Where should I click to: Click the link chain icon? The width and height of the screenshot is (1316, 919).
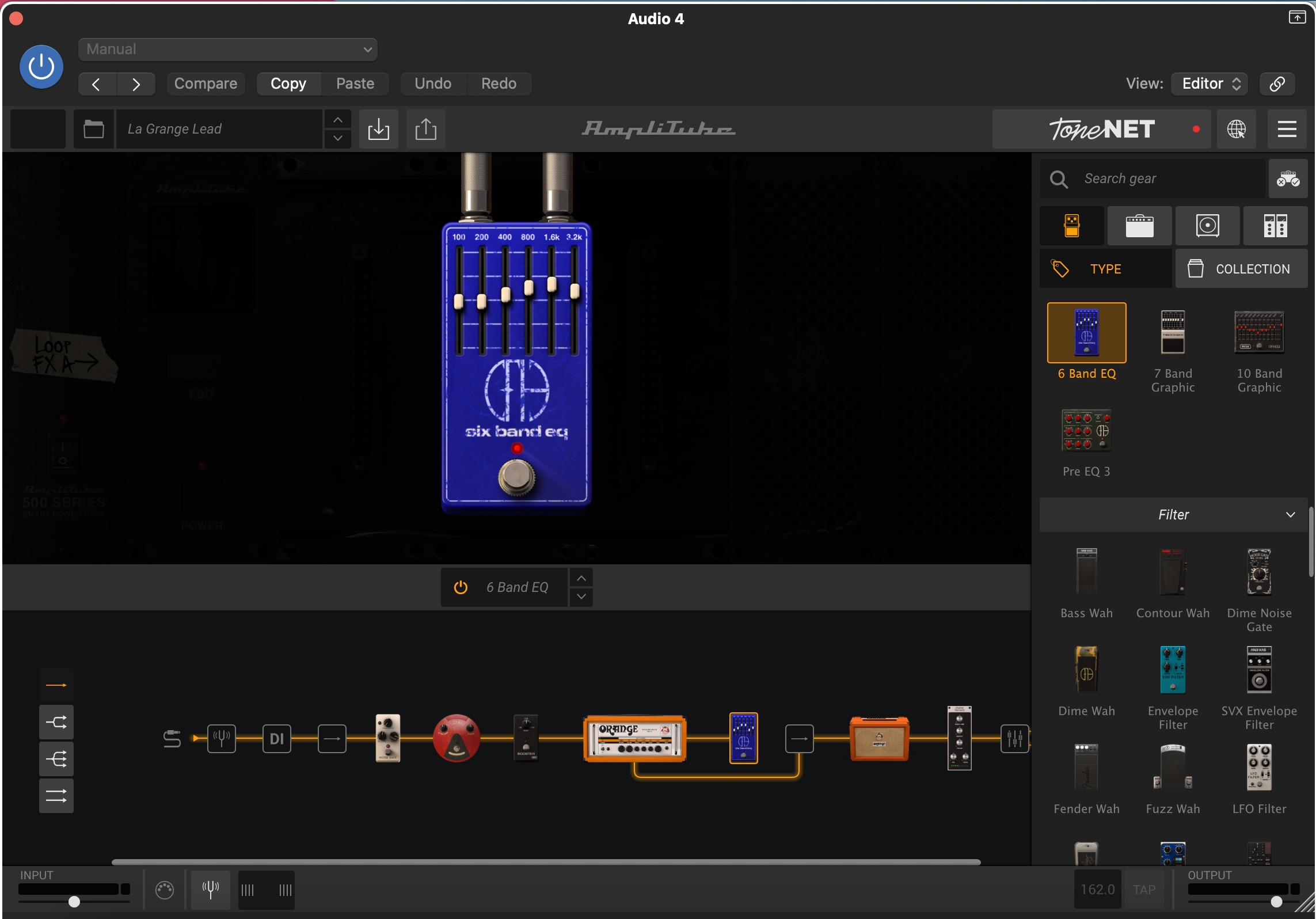(1277, 84)
